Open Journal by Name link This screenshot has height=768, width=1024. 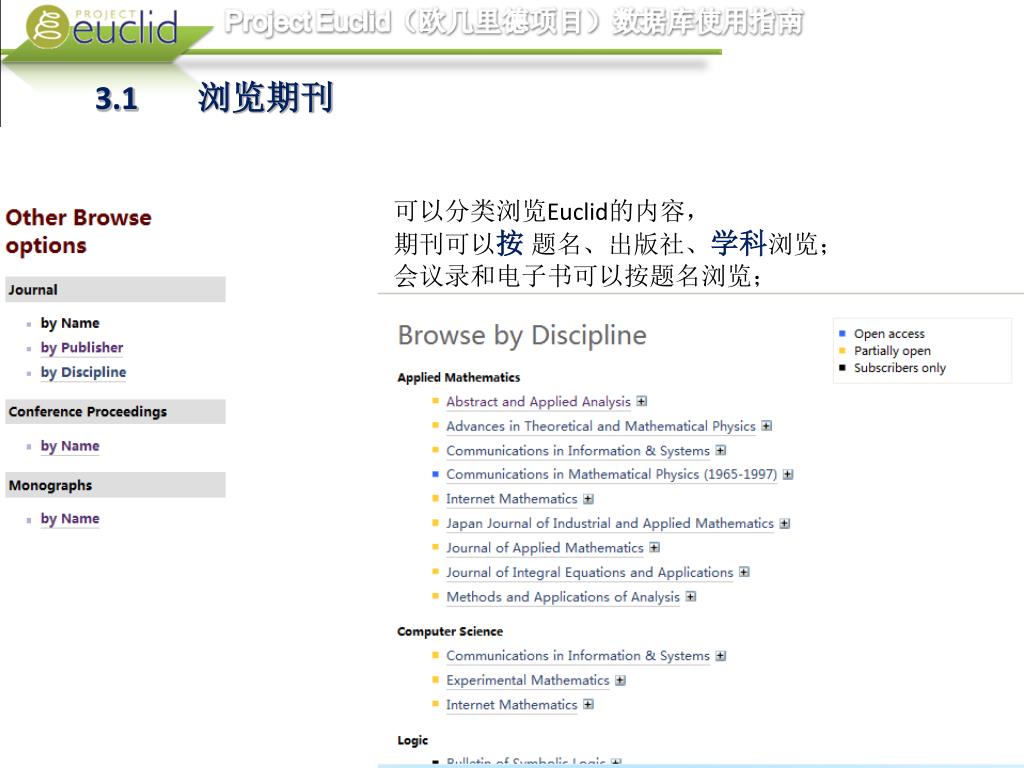tap(70, 323)
